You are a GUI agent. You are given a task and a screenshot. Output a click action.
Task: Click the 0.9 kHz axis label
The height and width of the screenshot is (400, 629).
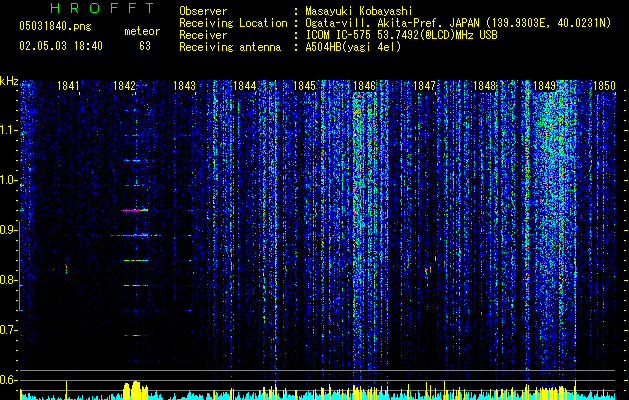click(x=7, y=230)
